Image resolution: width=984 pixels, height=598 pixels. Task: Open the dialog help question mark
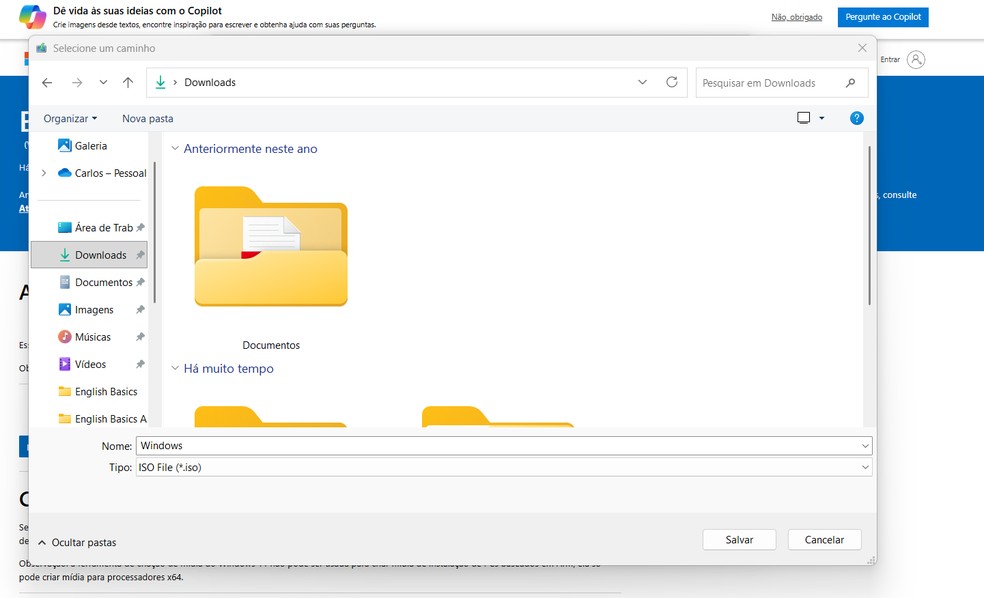(x=856, y=118)
